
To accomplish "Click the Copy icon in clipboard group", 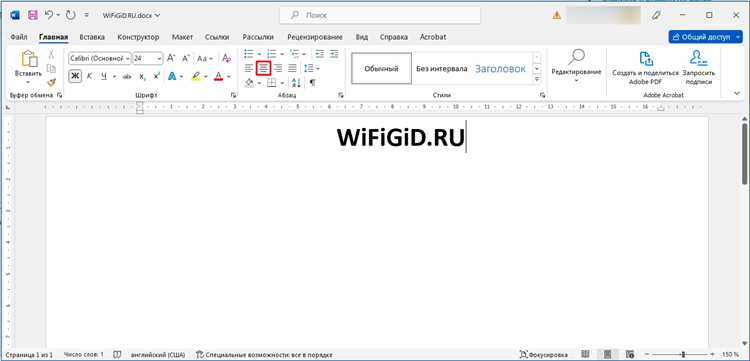I will 51,68.
